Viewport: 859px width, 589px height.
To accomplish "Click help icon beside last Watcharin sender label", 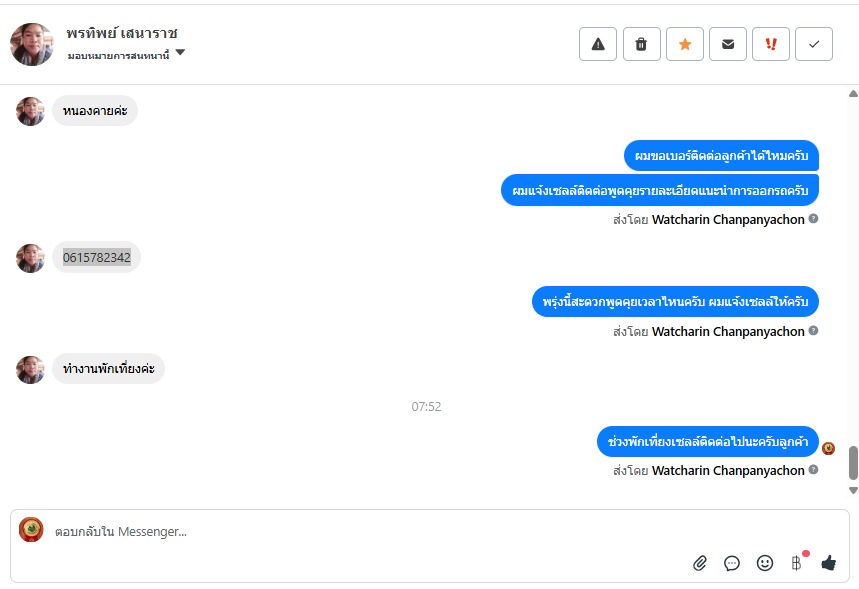I will (814, 469).
